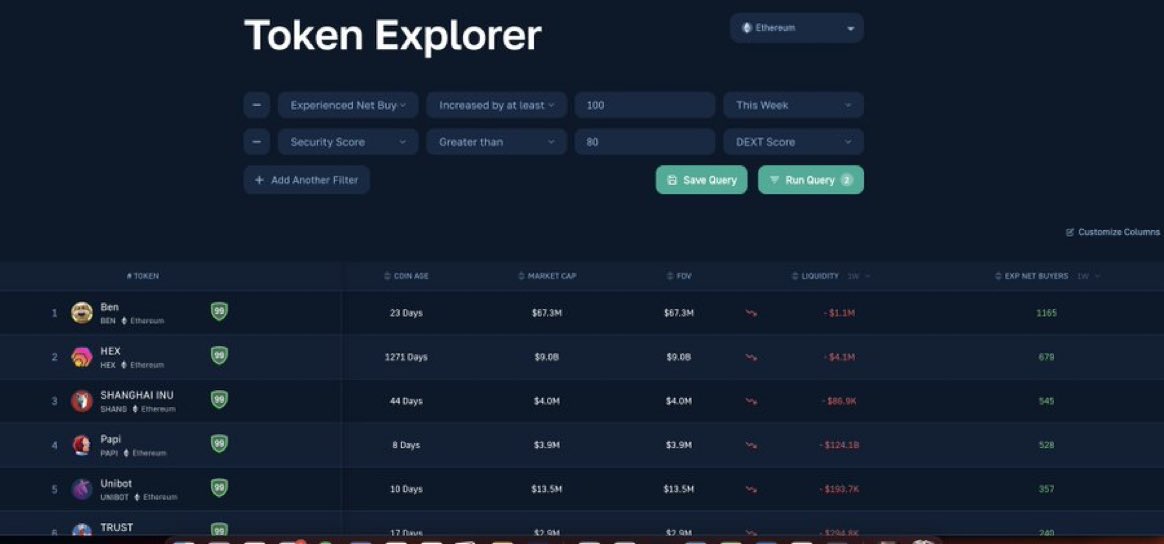The width and height of the screenshot is (1164, 544).
Task: Click the 357 exp net buyers value
Action: click(x=1047, y=489)
